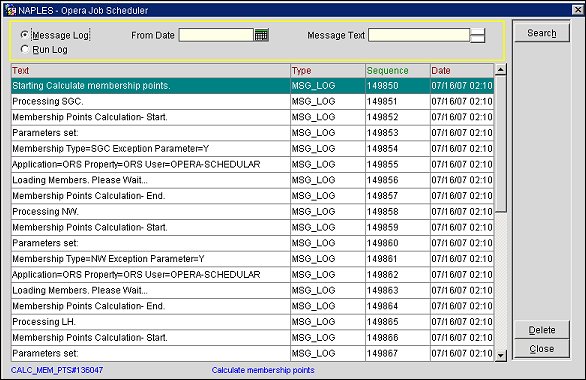Click the From Date input field
This screenshot has width=586, height=380.
(x=216, y=35)
